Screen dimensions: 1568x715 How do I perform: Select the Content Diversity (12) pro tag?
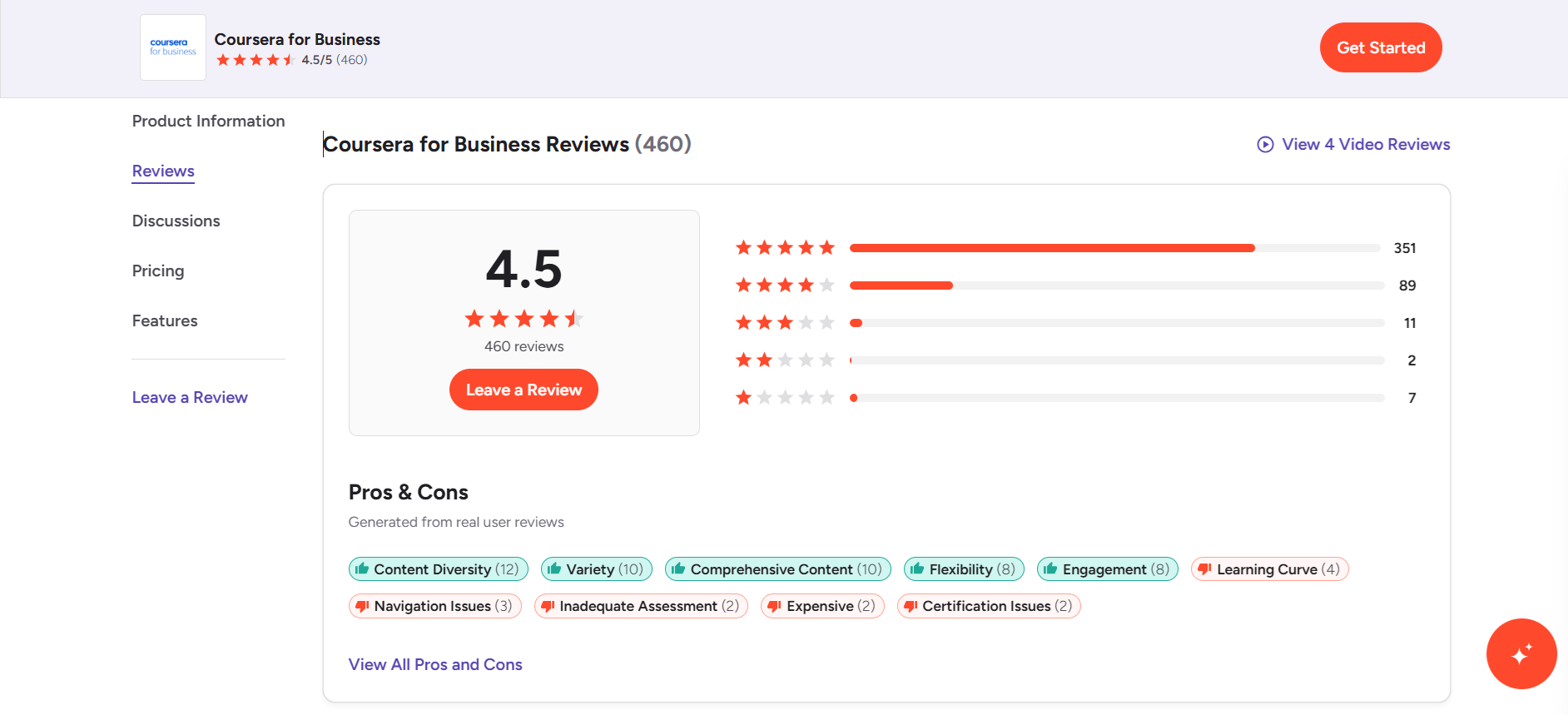click(x=439, y=569)
